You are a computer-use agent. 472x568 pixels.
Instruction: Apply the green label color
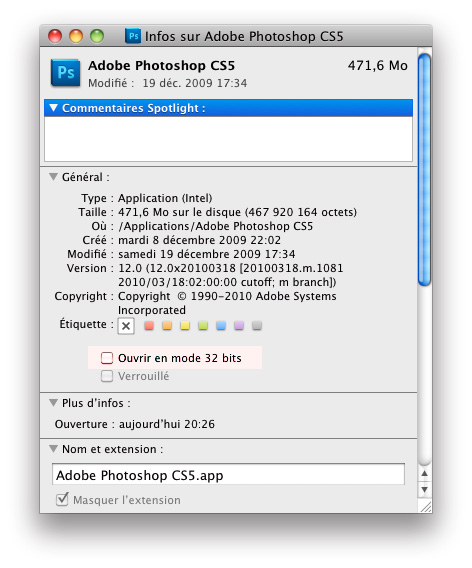[x=203, y=326]
